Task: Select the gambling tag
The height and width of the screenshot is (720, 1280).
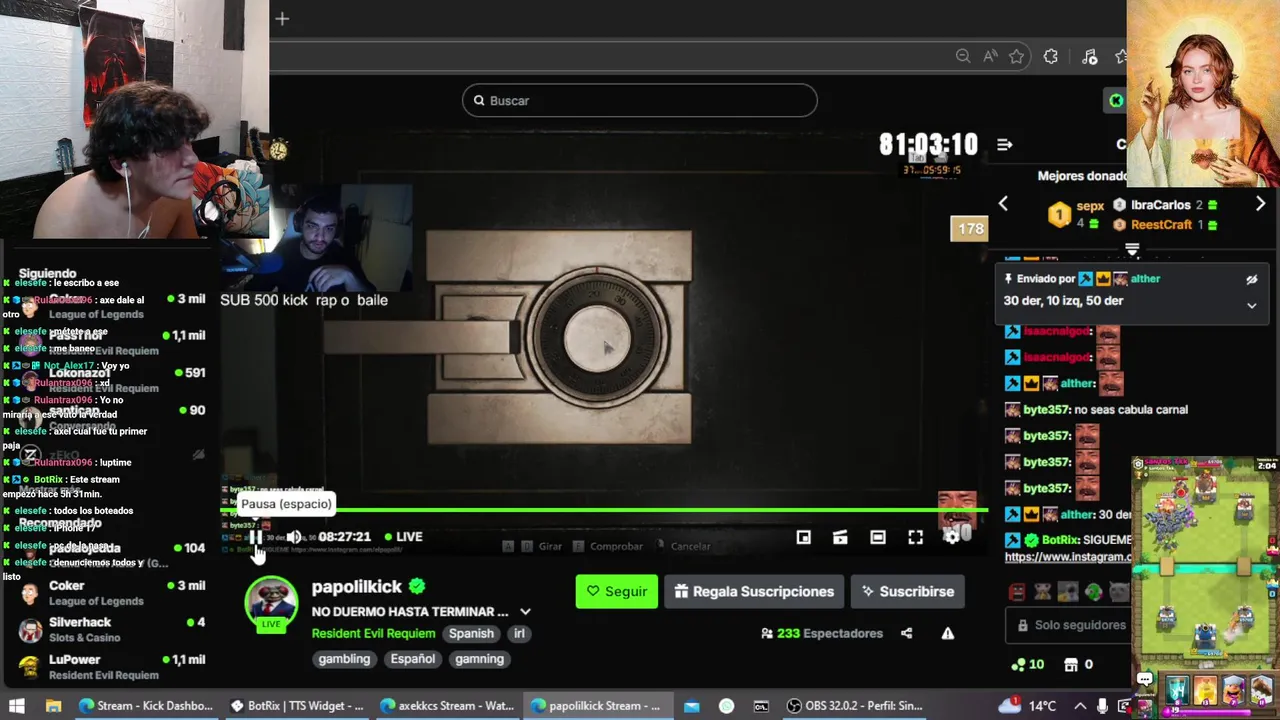Action: tap(344, 659)
